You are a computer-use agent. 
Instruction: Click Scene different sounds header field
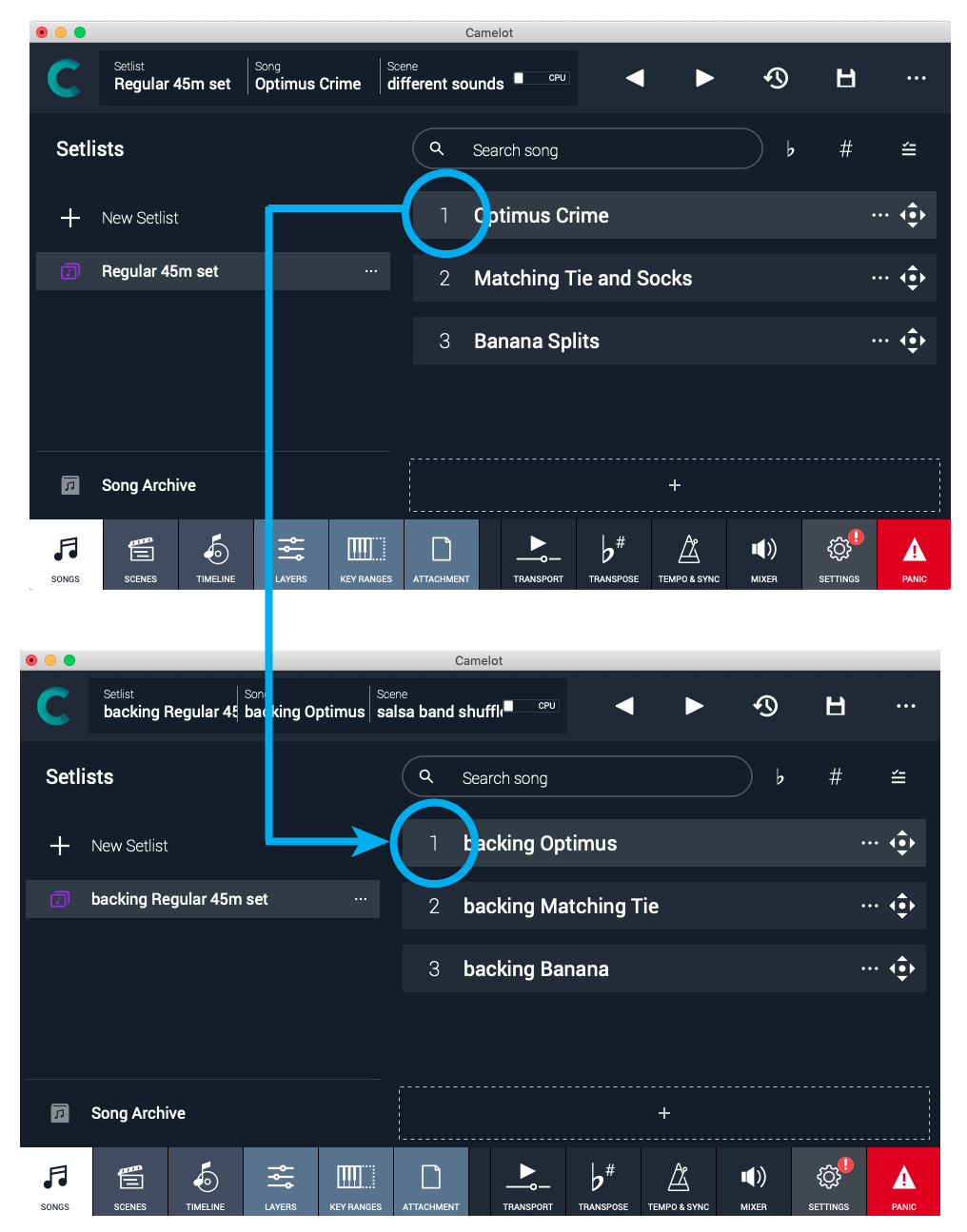445,77
